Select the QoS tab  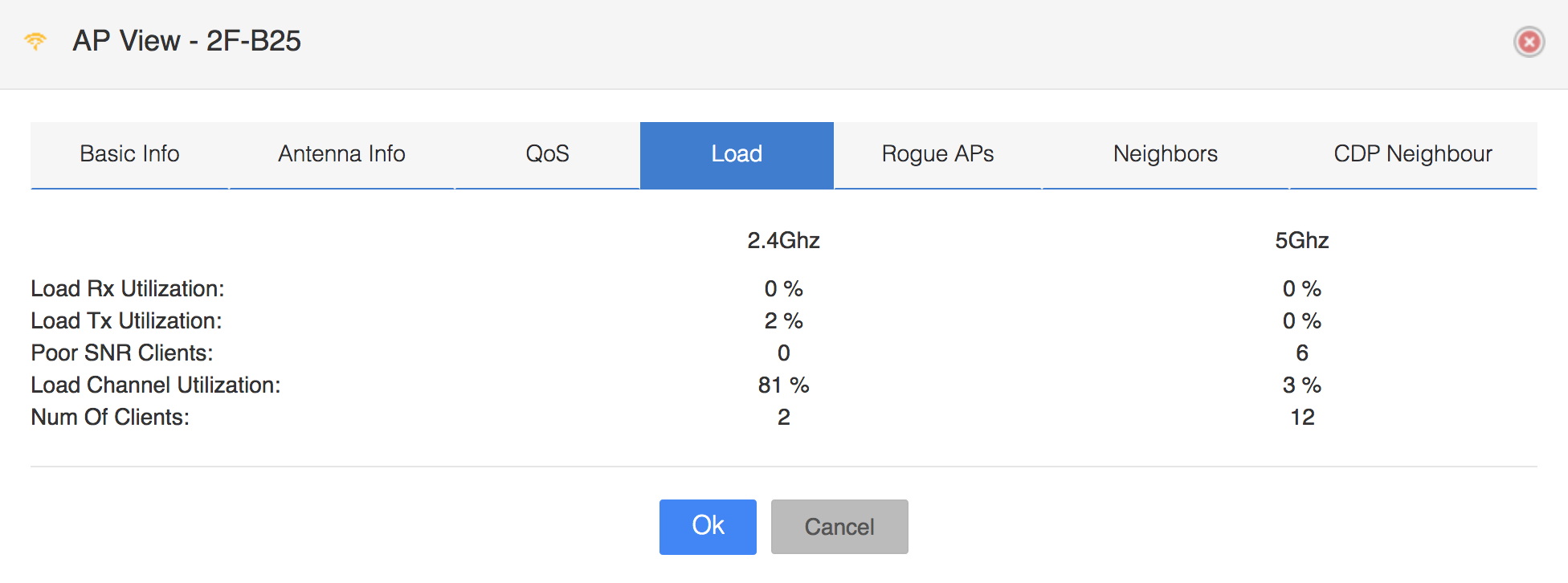coord(547,154)
